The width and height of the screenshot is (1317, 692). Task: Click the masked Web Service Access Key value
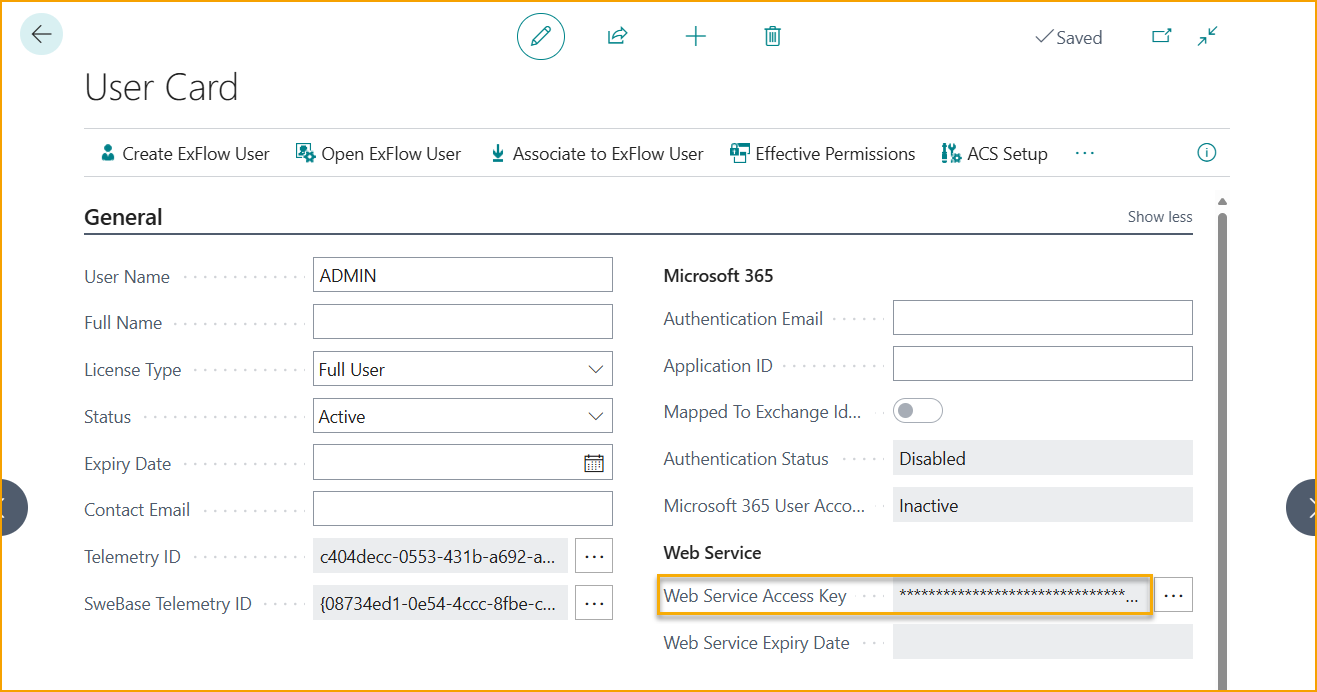pos(1021,595)
